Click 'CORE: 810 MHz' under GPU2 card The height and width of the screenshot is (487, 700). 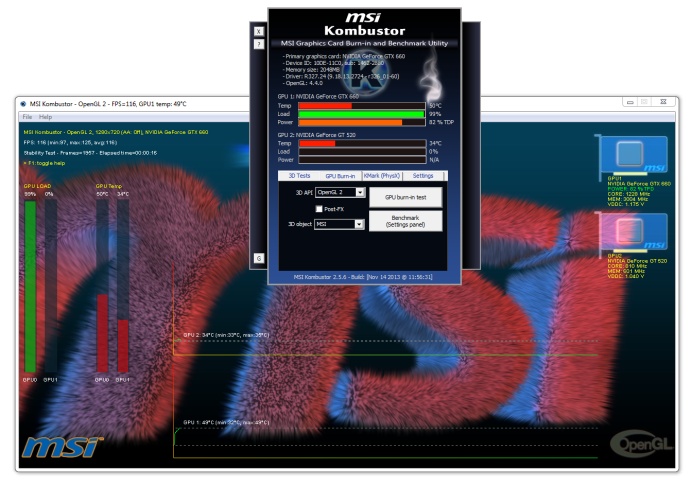[x=627, y=266]
